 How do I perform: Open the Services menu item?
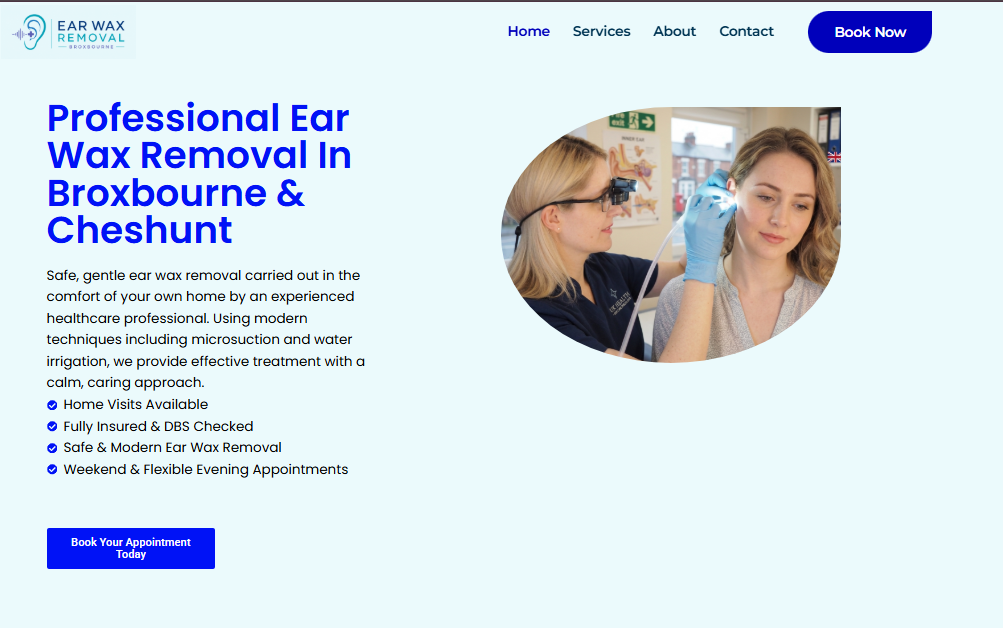tap(601, 31)
